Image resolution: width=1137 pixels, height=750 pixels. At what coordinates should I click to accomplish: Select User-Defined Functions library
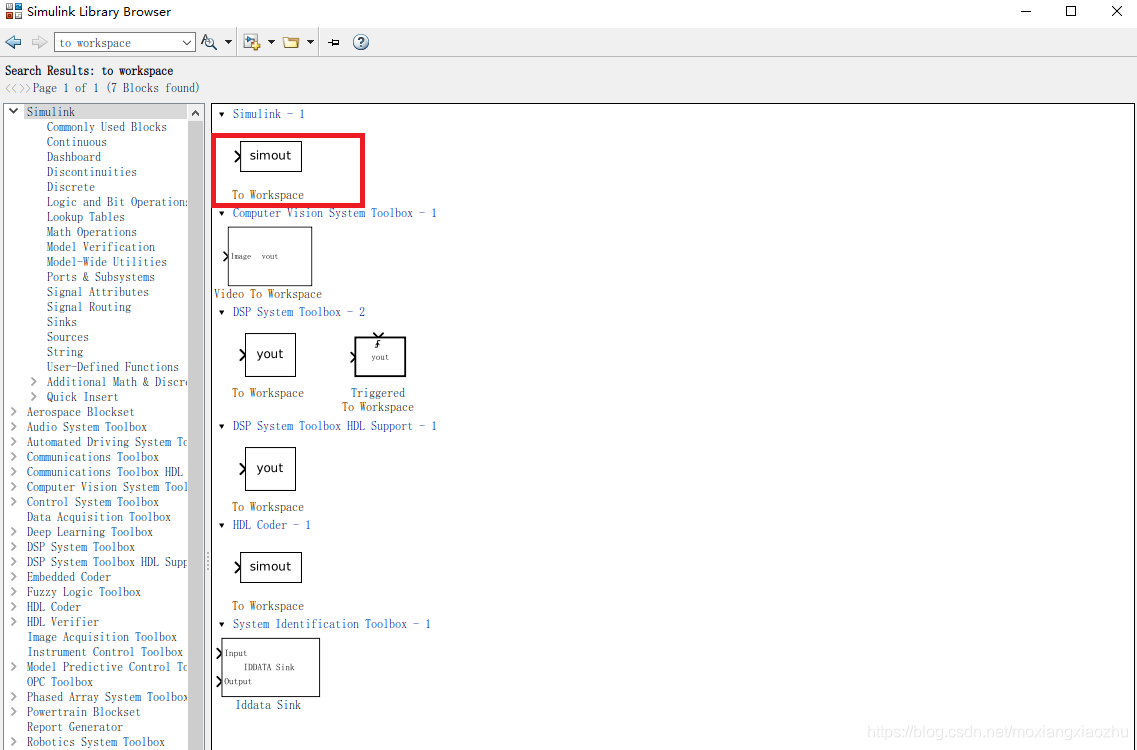pyautogui.click(x=112, y=367)
